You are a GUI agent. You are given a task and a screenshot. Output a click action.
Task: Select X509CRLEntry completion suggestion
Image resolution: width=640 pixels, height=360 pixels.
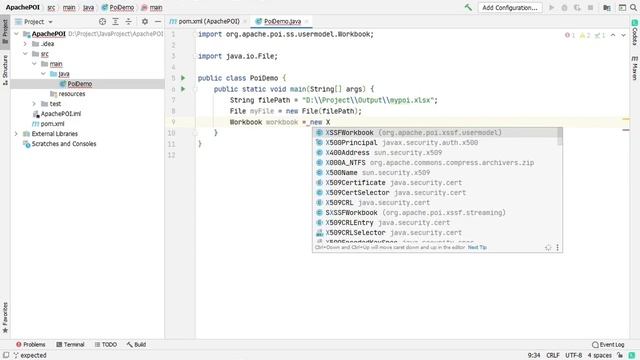click(435, 222)
